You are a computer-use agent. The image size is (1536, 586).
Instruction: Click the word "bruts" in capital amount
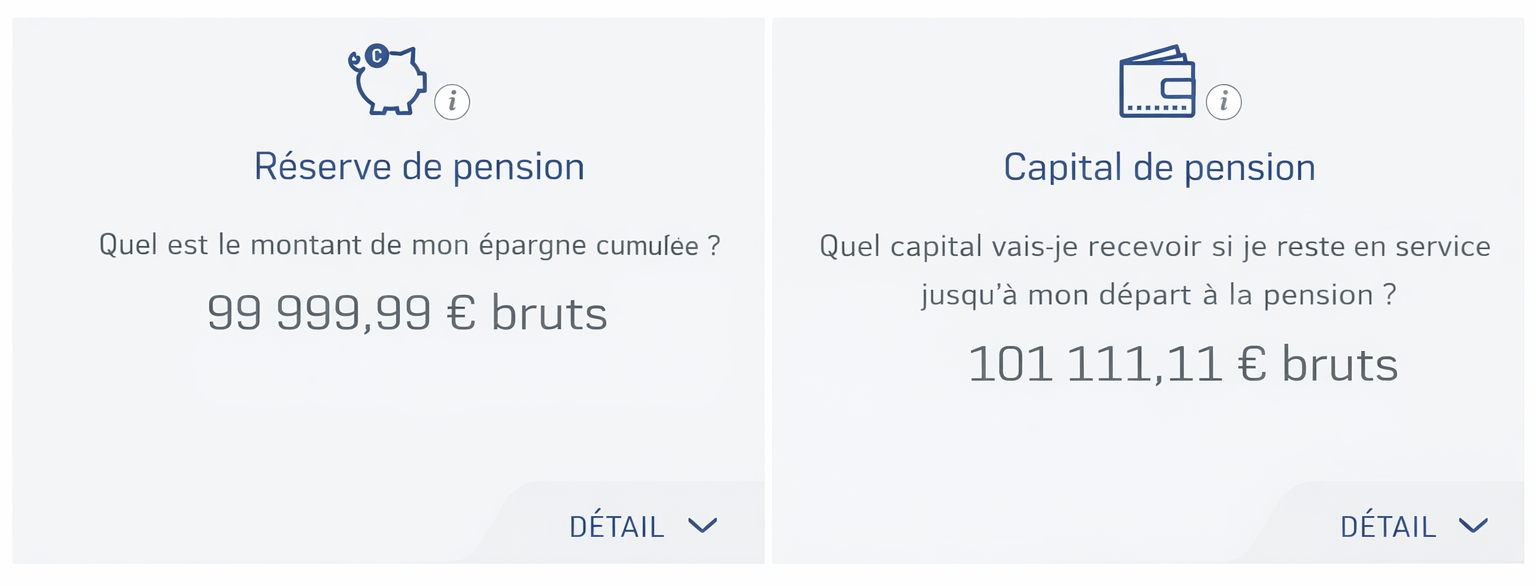click(x=1340, y=364)
